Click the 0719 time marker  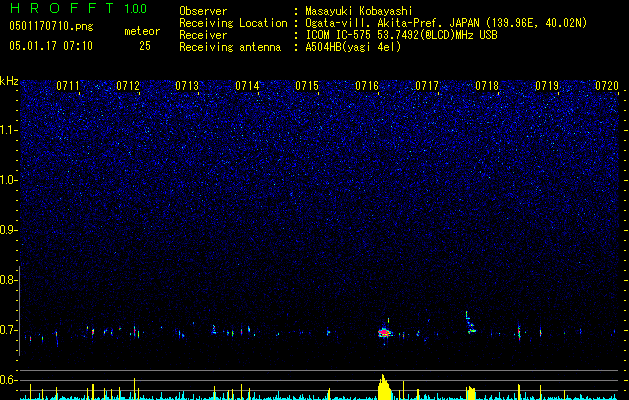(x=547, y=86)
